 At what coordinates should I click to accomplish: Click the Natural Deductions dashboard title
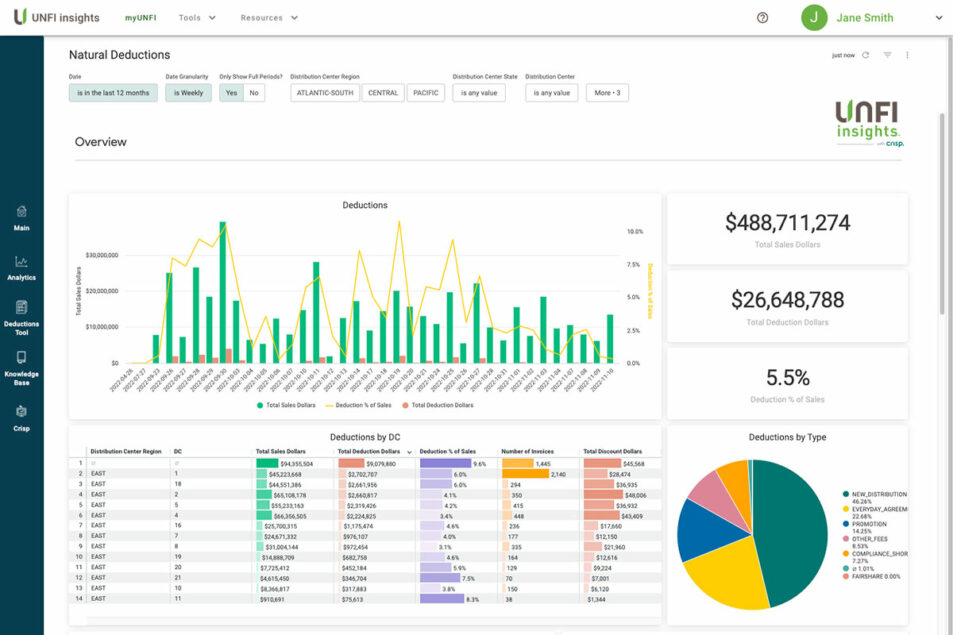[x=119, y=55]
